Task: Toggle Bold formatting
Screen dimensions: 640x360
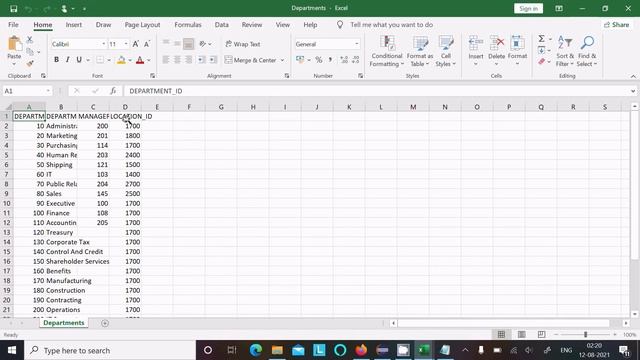Action: point(56,60)
